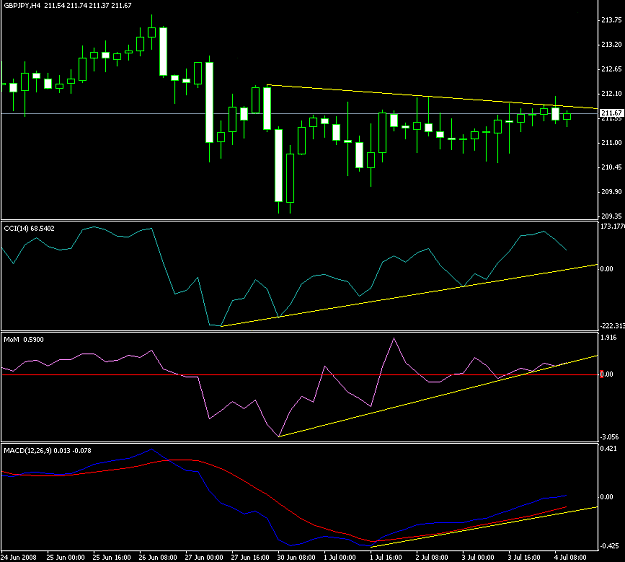Select the 211.00 price axis label
Viewport: 625px width, 562px height.
click(x=611, y=143)
